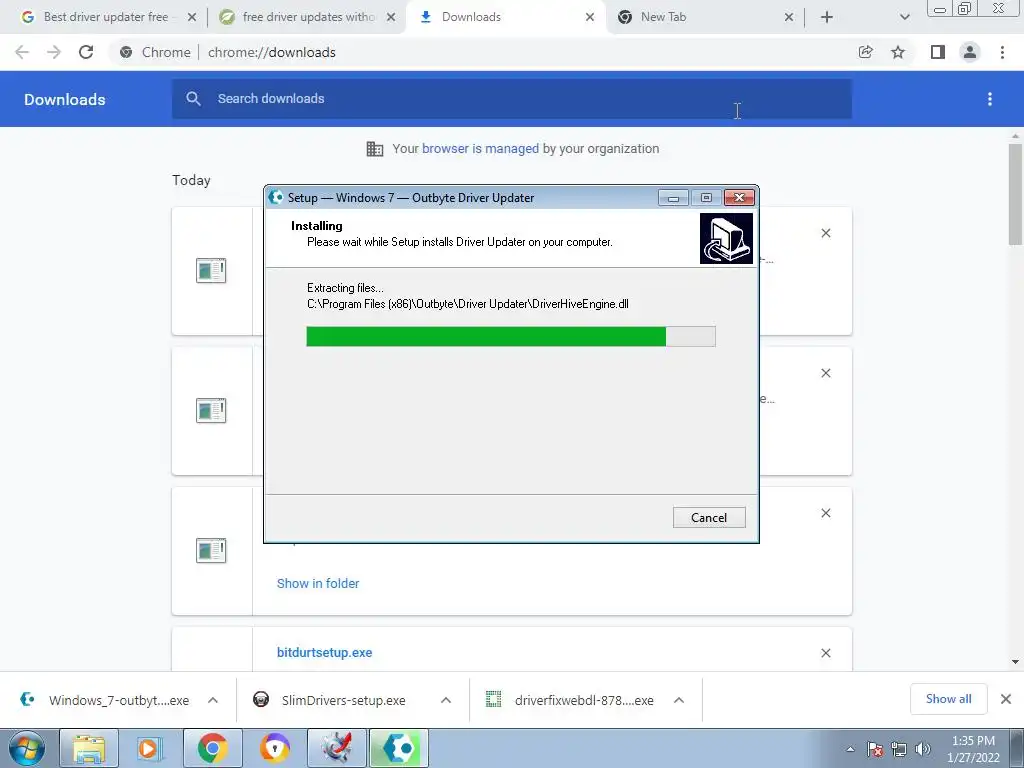This screenshot has height=768, width=1024.
Task: Open bitdurtsetup.exe download link
Action: point(325,652)
